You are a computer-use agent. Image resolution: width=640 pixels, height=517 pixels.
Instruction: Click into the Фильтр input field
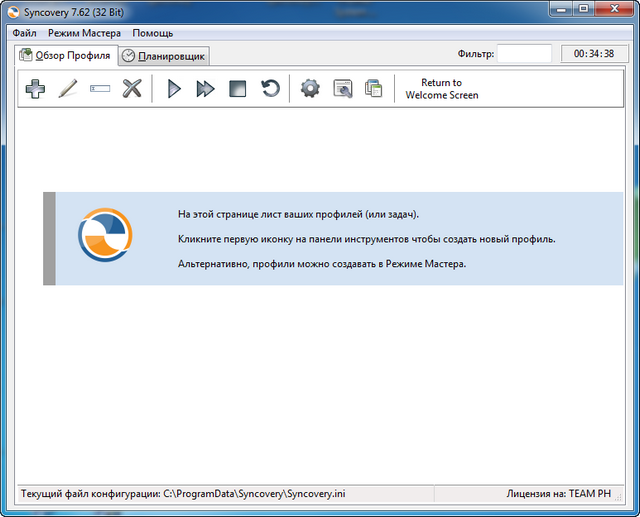coord(524,54)
